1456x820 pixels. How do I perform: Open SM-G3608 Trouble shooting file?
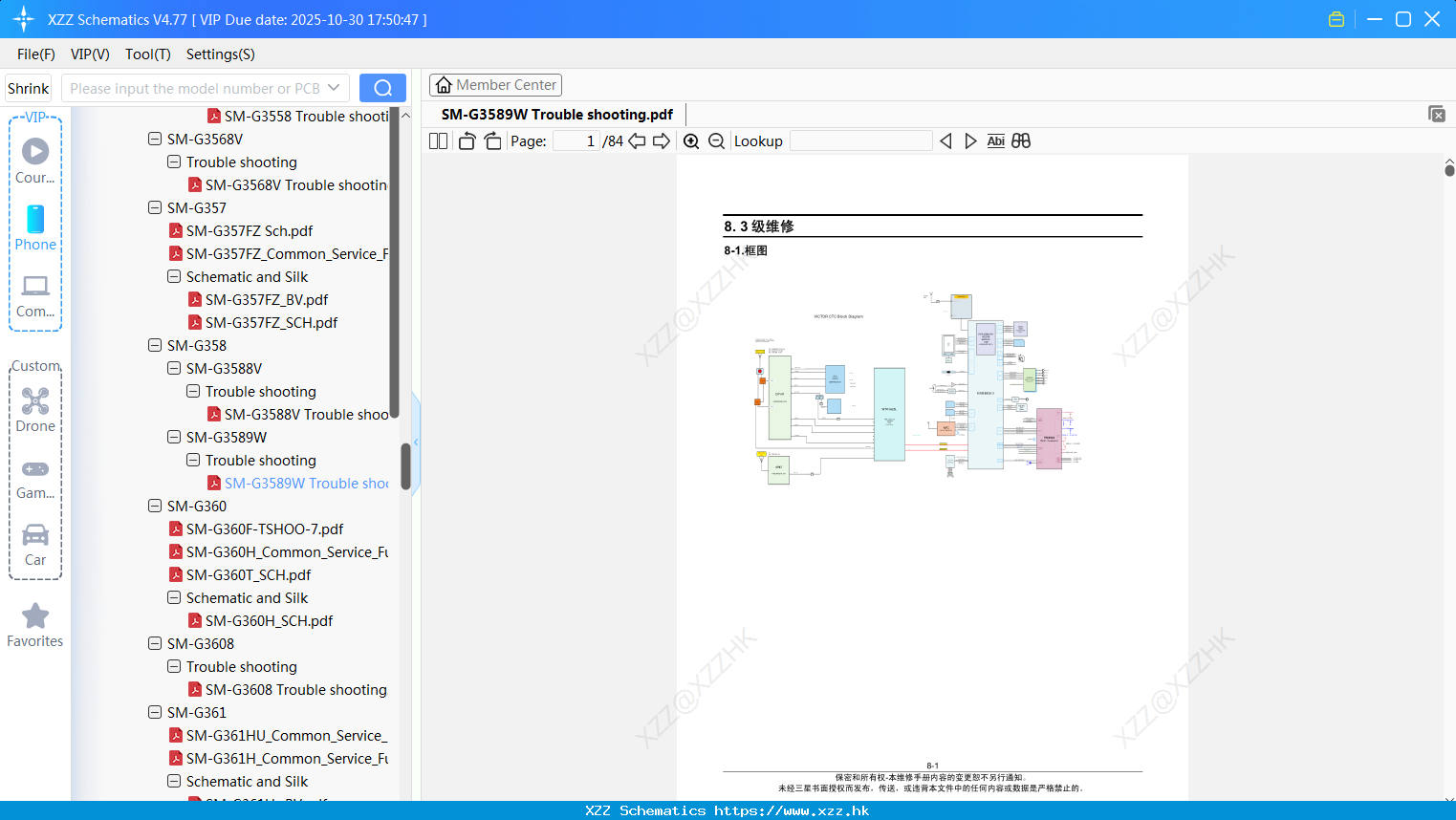click(x=287, y=689)
